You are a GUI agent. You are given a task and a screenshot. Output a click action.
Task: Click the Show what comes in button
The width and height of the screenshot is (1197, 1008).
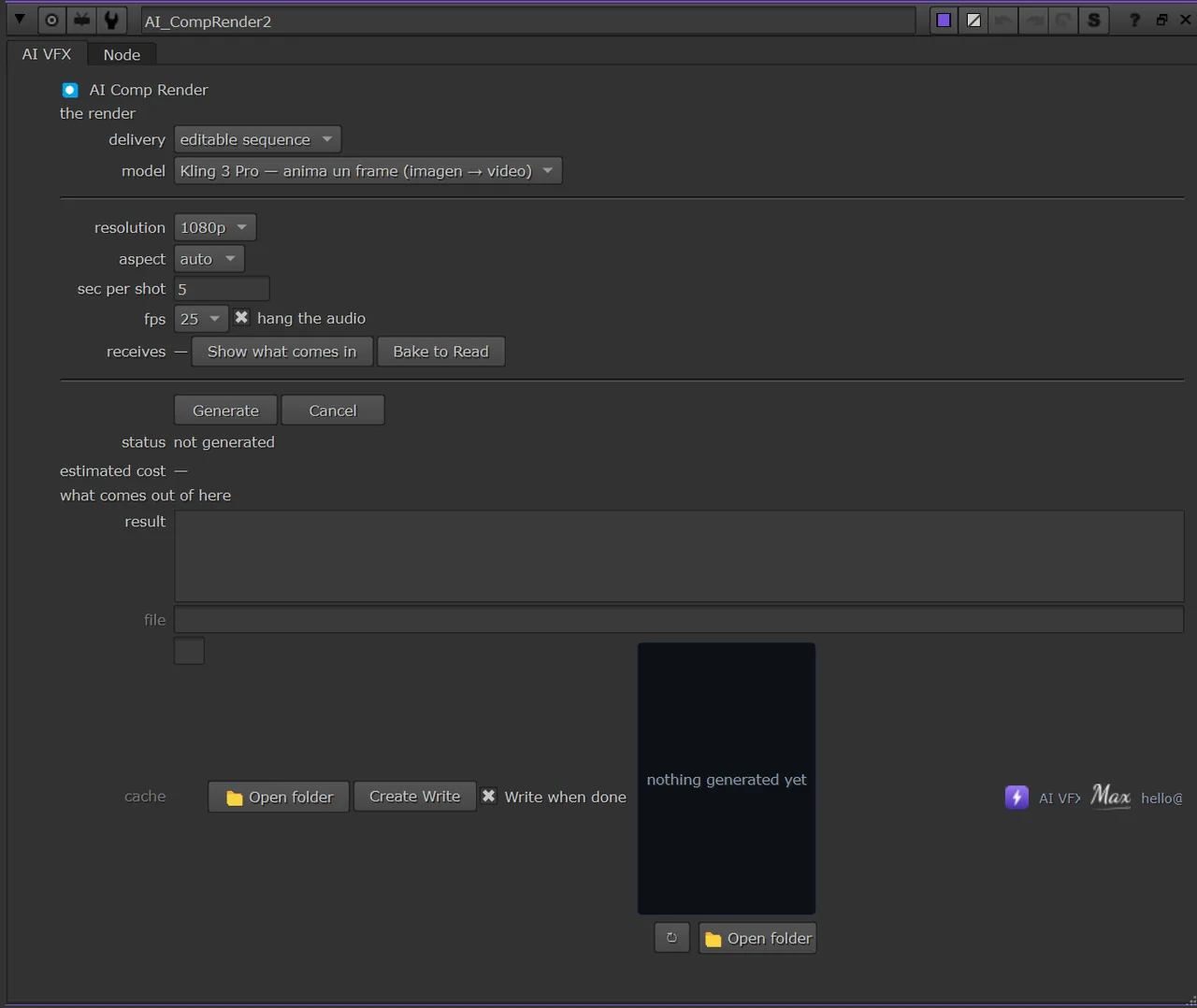(x=281, y=352)
